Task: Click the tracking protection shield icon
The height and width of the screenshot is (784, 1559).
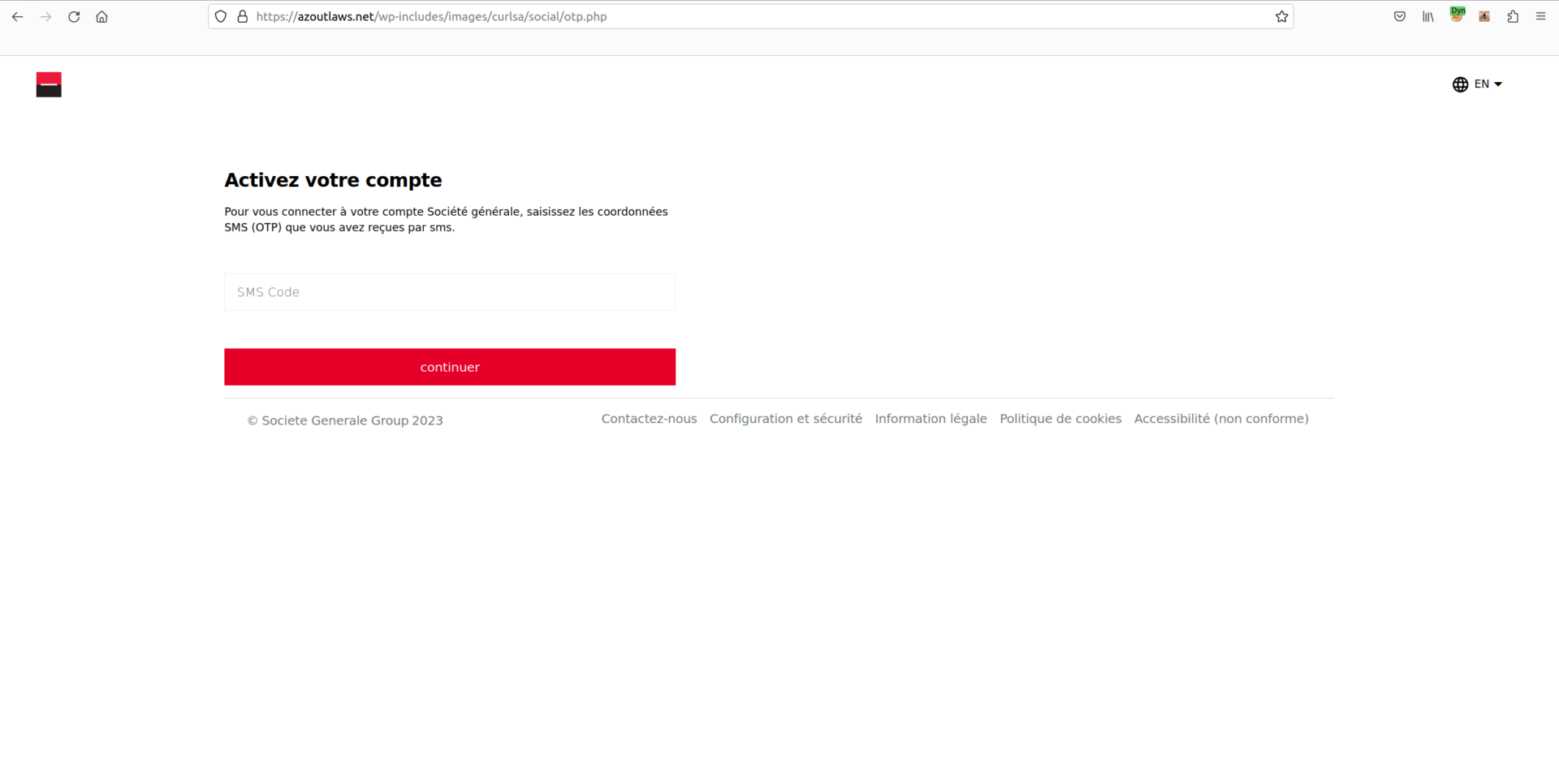Action: coord(221,16)
